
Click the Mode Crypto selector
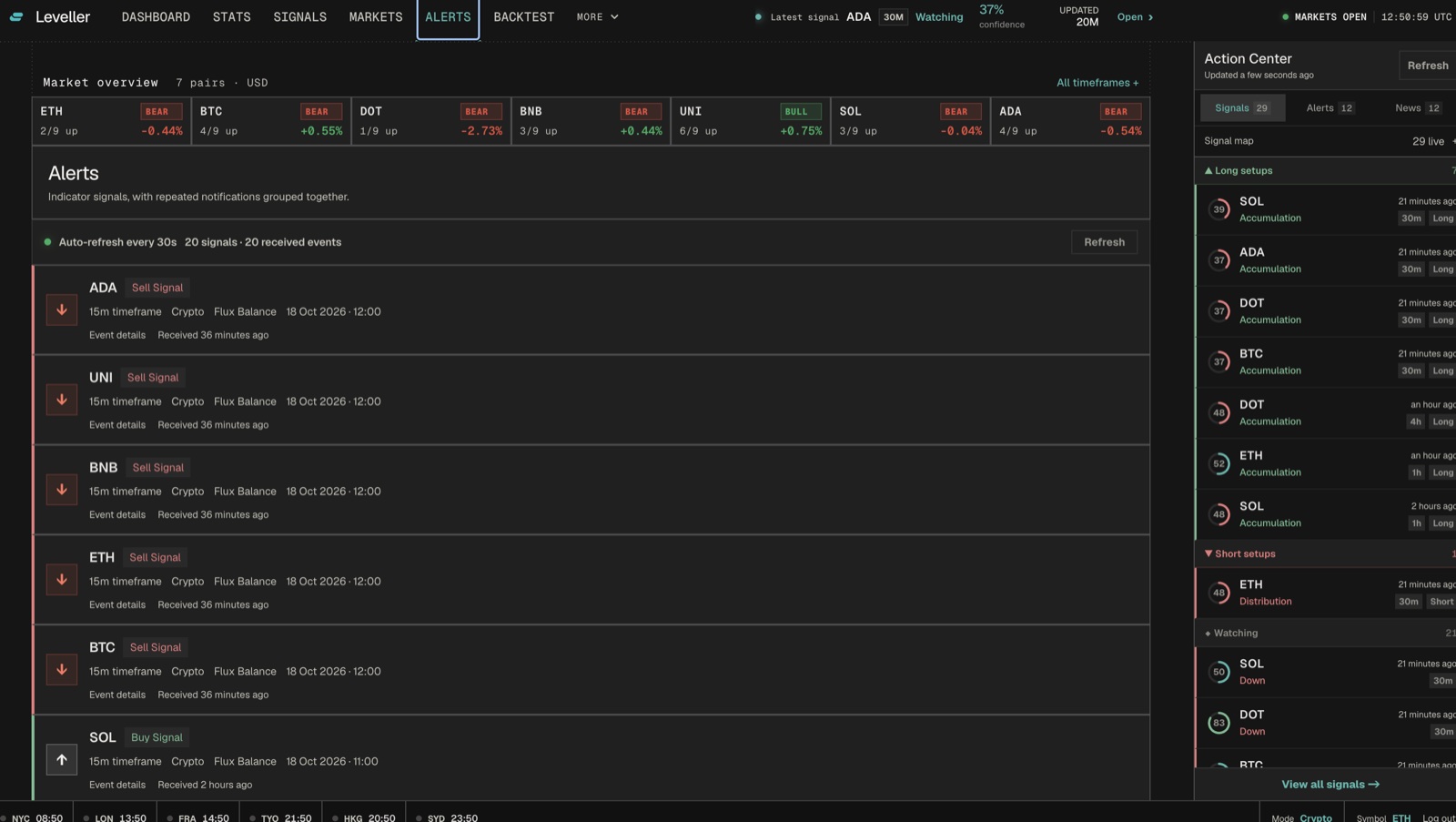(x=1302, y=818)
